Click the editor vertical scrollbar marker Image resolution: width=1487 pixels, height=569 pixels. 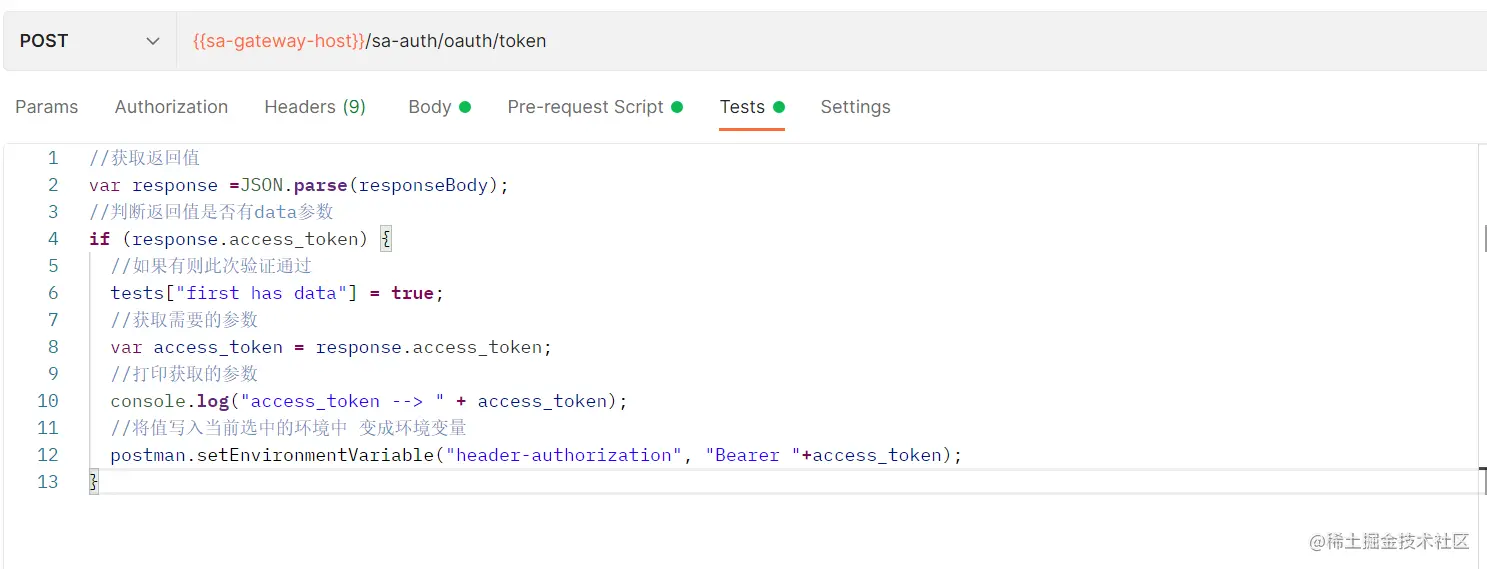pyautogui.click(x=1484, y=238)
